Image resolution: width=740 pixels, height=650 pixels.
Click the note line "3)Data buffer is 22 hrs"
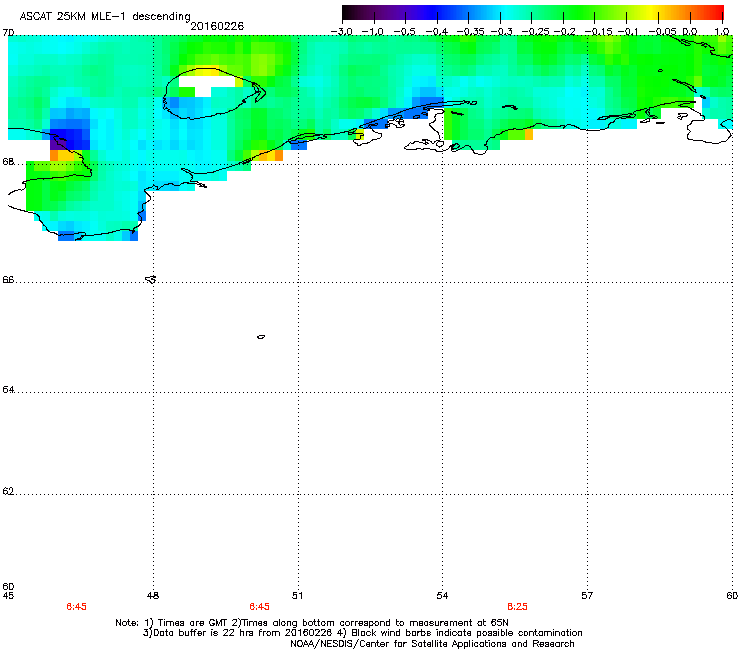tap(362, 633)
